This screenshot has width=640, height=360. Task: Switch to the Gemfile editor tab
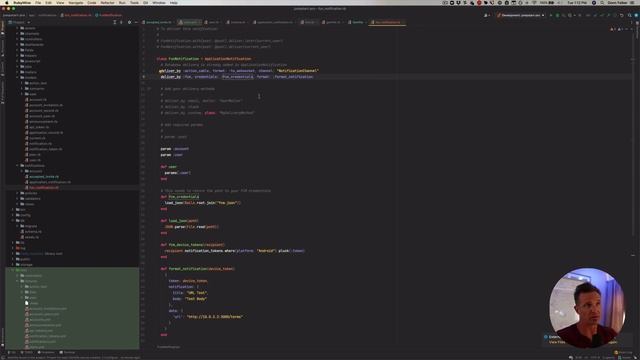358,22
